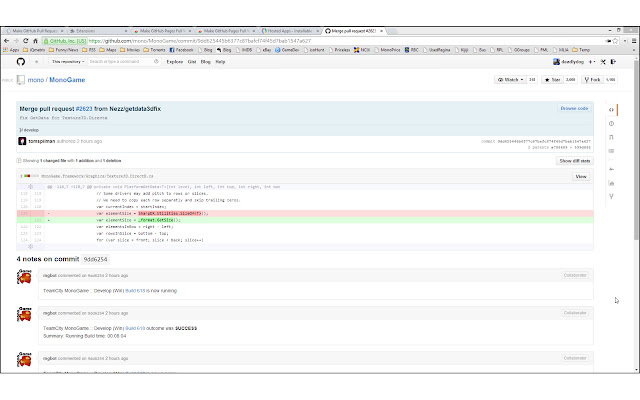Click the sign out icon

tap(613, 62)
